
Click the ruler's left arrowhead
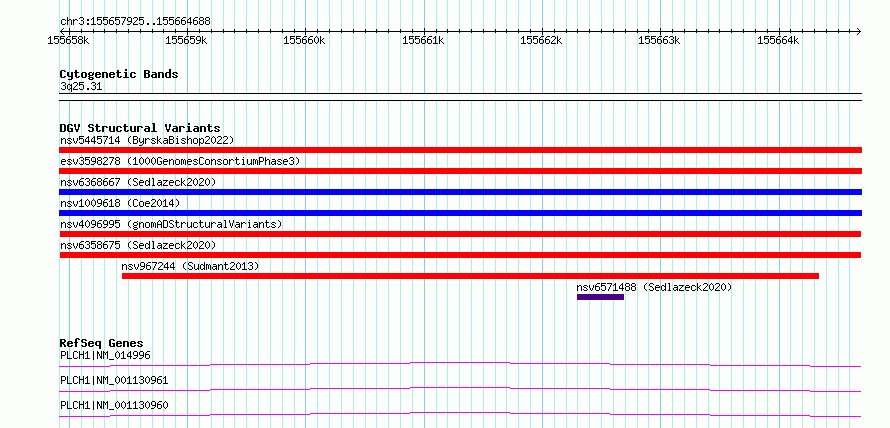pos(62,31)
